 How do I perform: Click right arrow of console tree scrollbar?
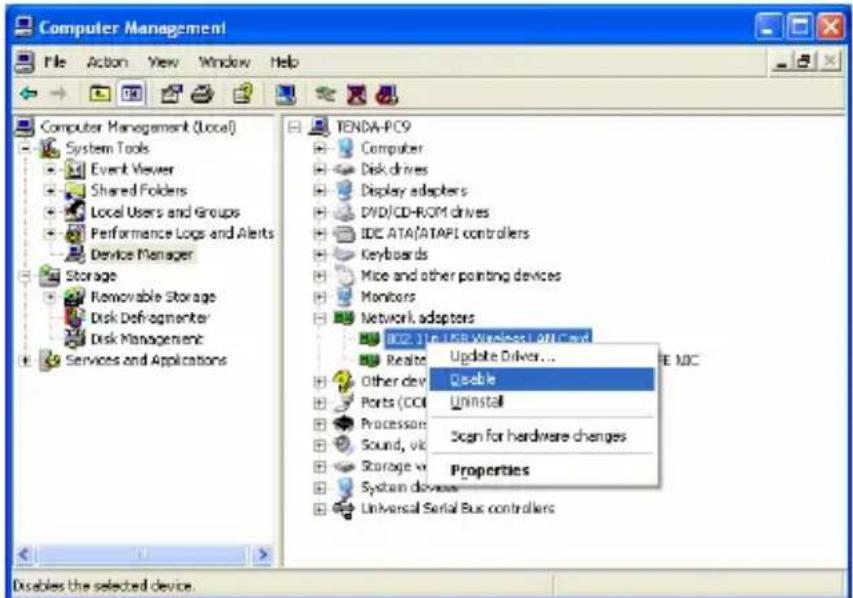263,554
